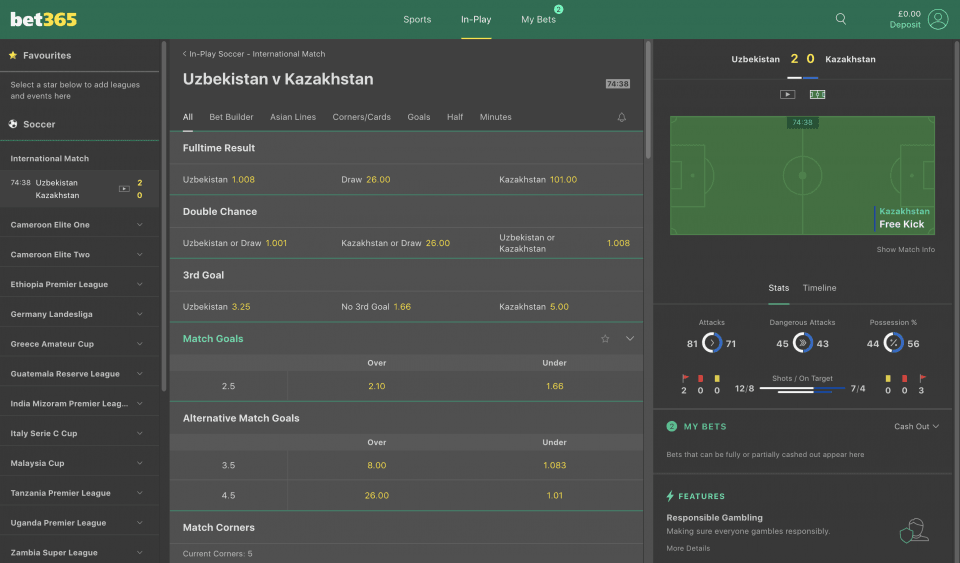This screenshot has width=960, height=563.
Task: Expand India Mizoram Premier League
Action: (80, 404)
